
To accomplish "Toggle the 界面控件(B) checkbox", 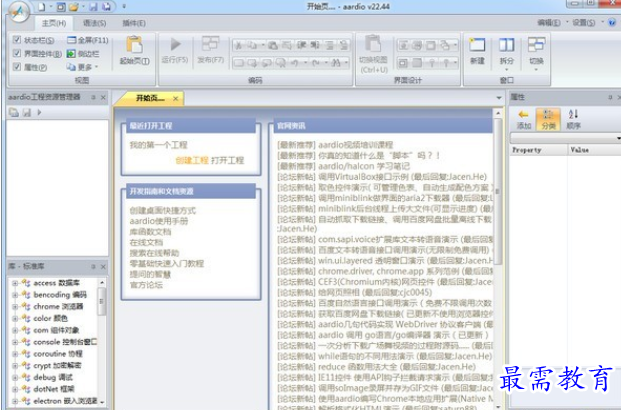I will click(x=17, y=53).
